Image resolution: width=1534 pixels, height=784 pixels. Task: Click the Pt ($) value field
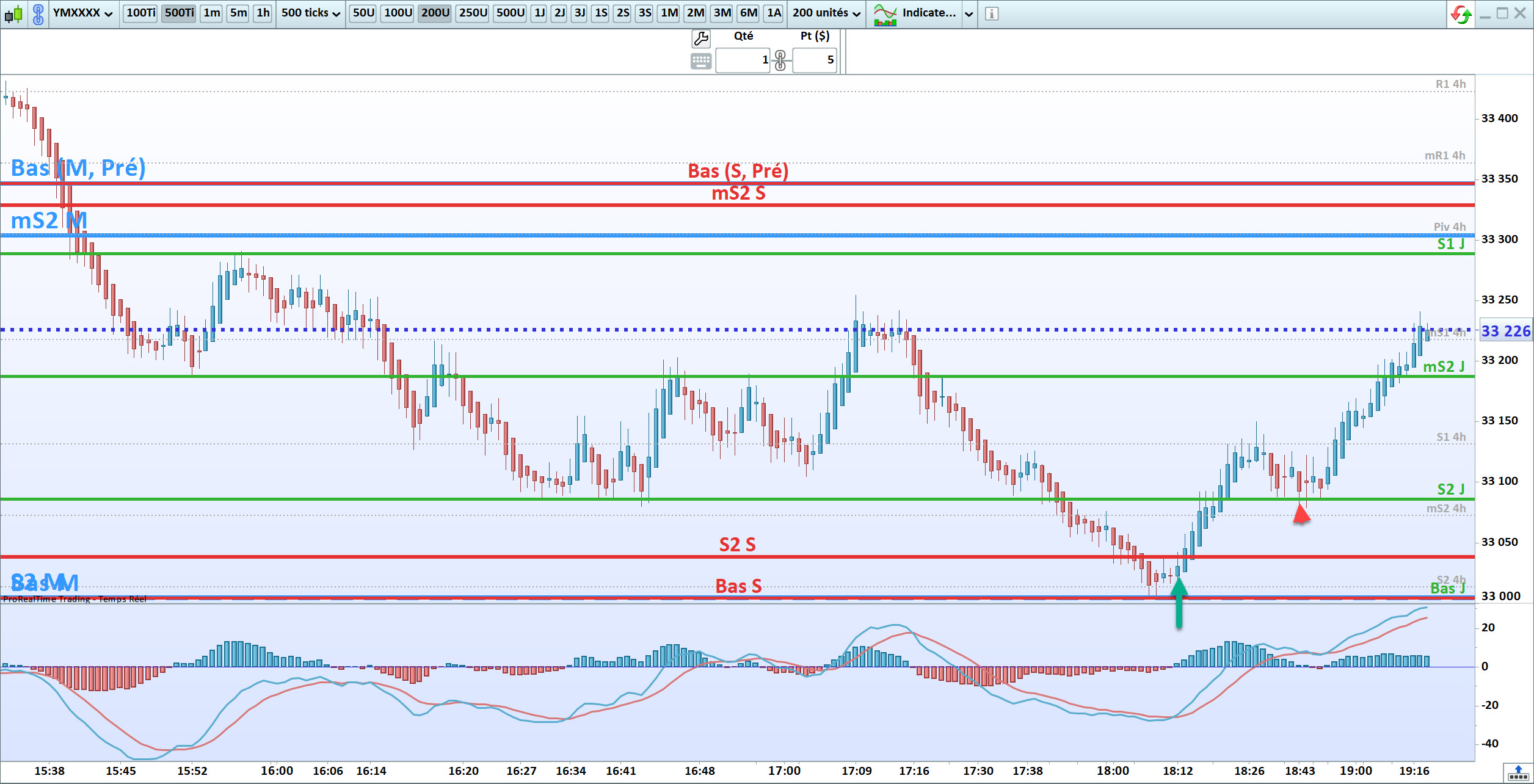point(815,60)
